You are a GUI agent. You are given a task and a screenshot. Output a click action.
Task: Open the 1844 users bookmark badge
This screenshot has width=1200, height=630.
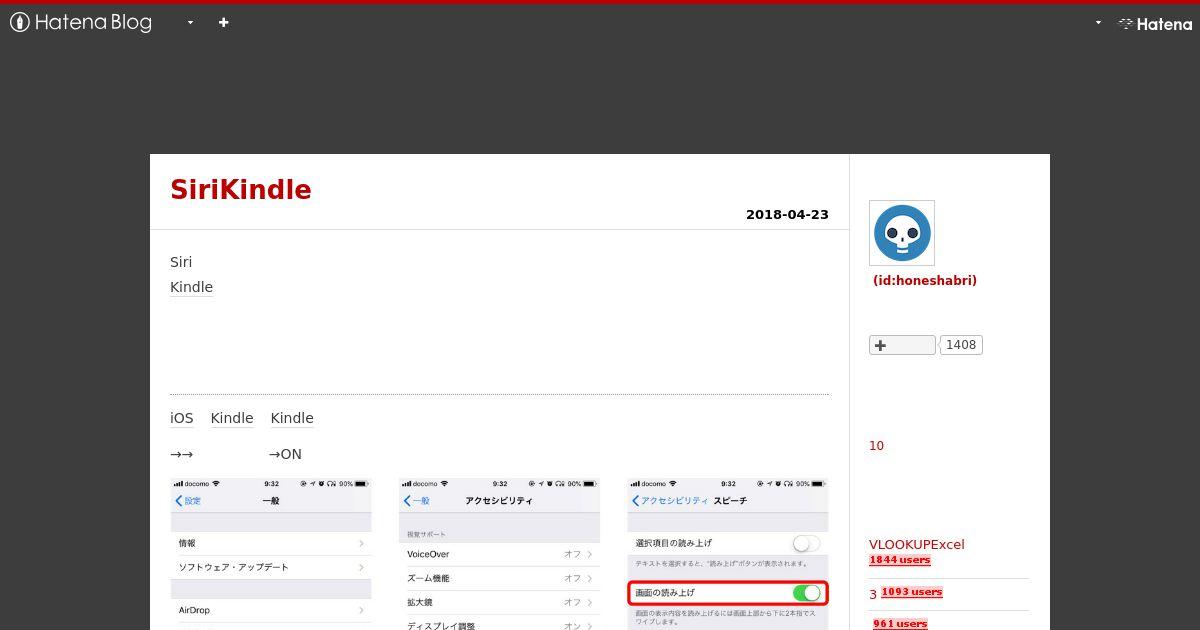(x=899, y=560)
